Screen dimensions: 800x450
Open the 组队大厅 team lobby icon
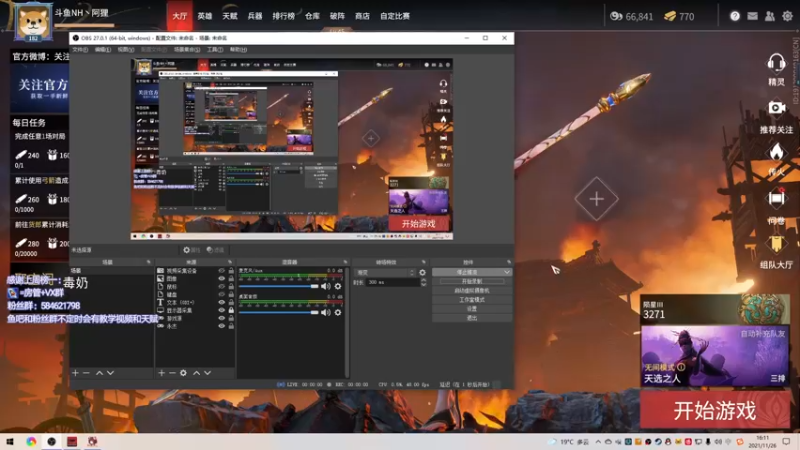[x=776, y=244]
